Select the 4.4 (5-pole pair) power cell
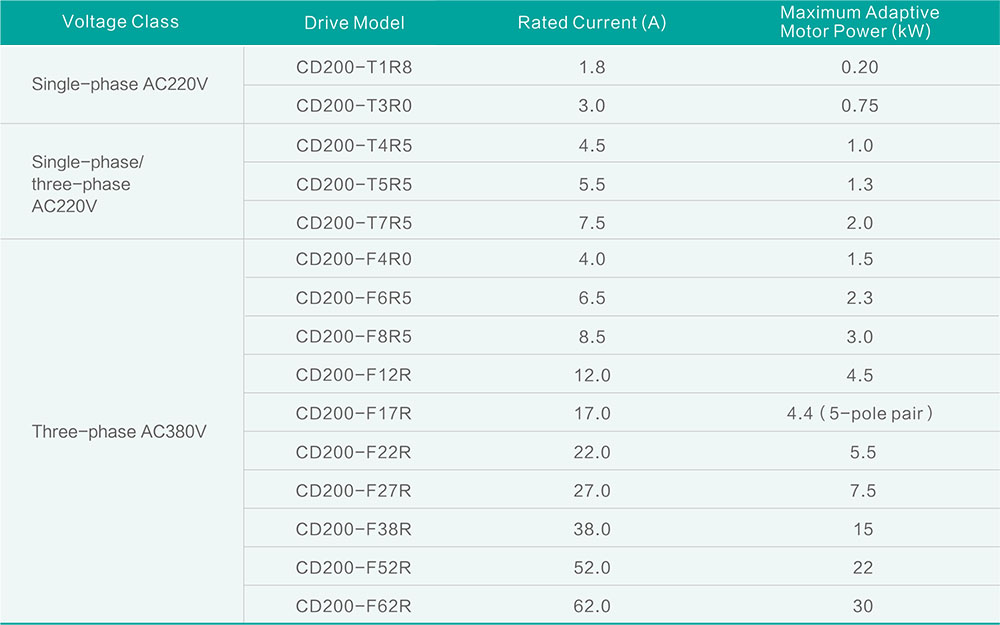Viewport: 1000px width, 625px height. click(x=860, y=413)
